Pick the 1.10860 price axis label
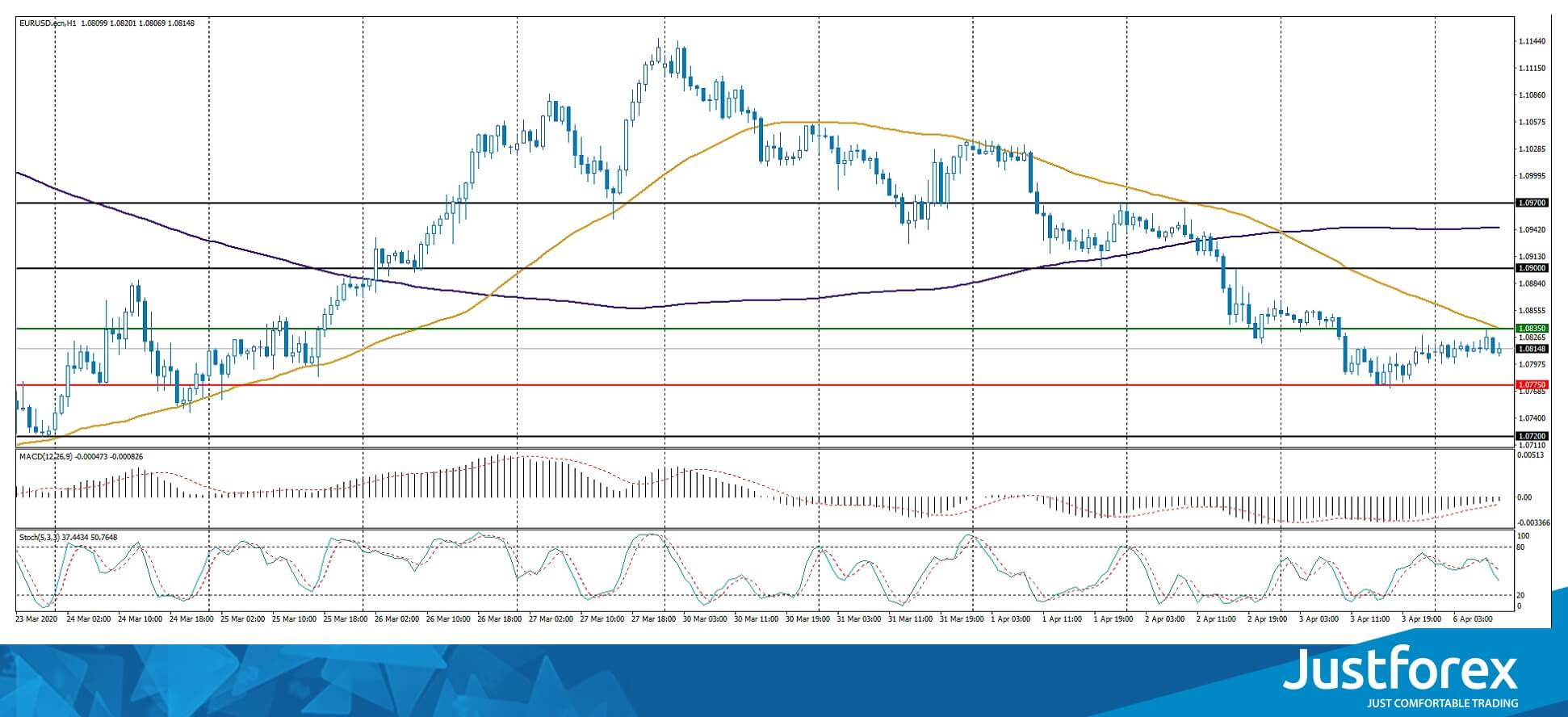This screenshot has height=717, width=1568. [1532, 95]
